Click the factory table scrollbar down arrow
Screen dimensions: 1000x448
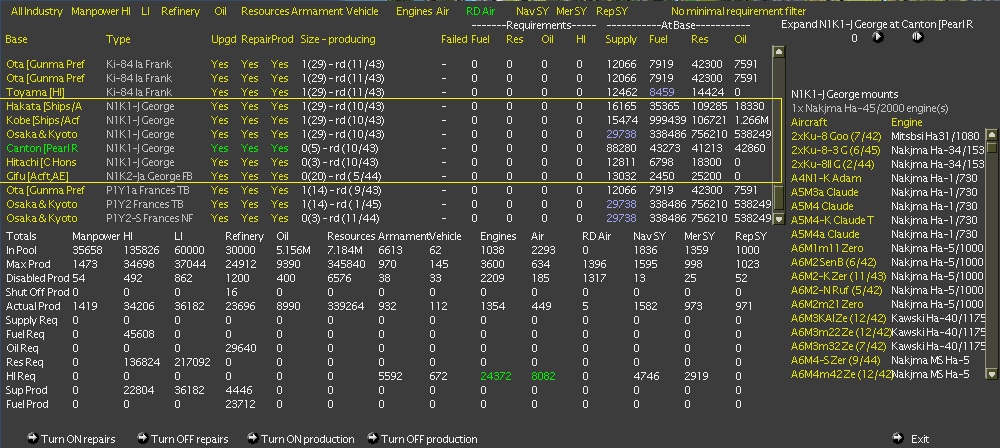click(778, 218)
